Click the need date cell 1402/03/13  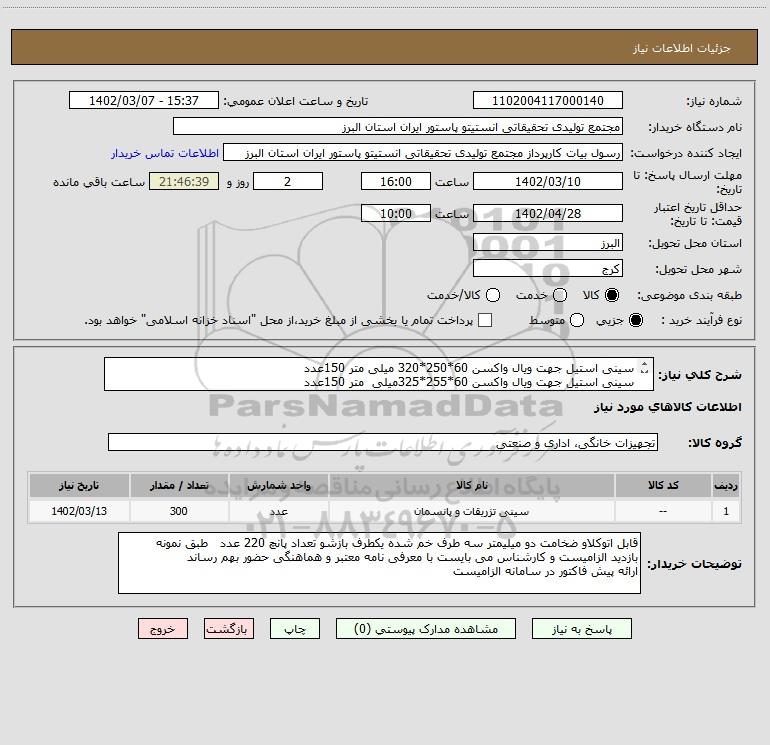[x=79, y=511]
